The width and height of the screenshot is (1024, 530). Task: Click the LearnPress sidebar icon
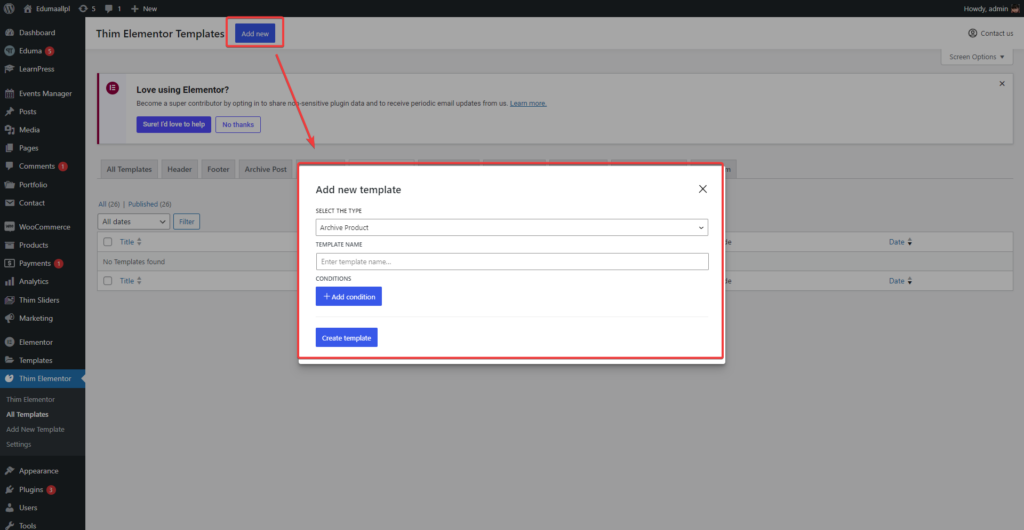[x=9, y=69]
